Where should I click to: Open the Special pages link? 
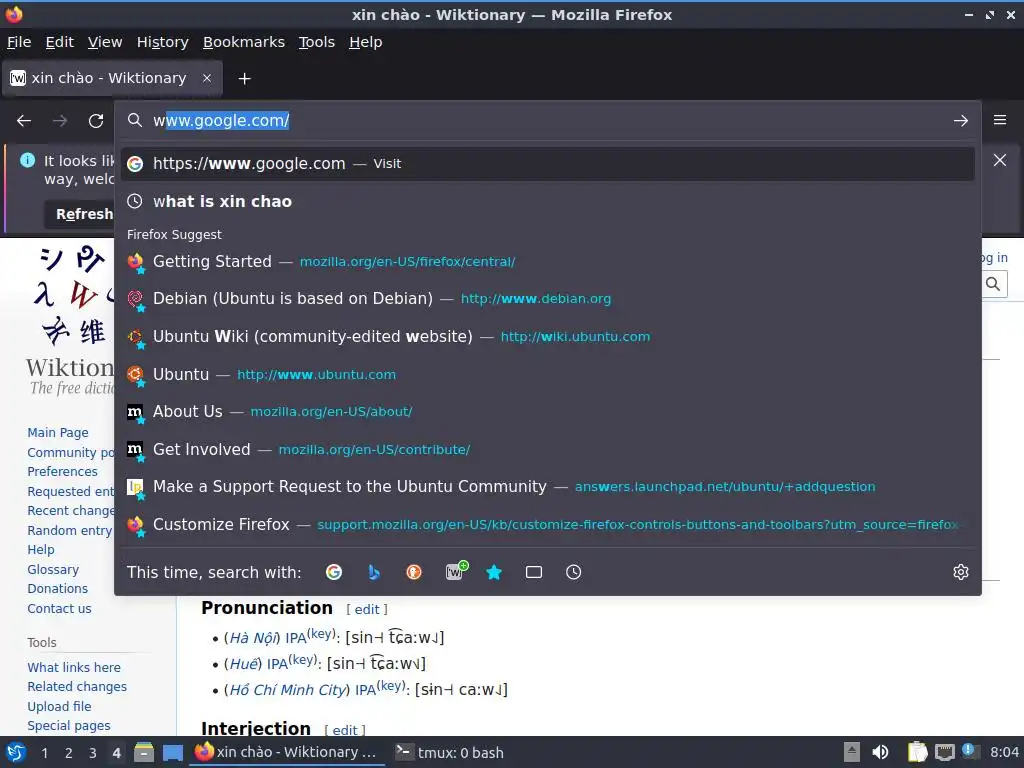click(x=69, y=726)
